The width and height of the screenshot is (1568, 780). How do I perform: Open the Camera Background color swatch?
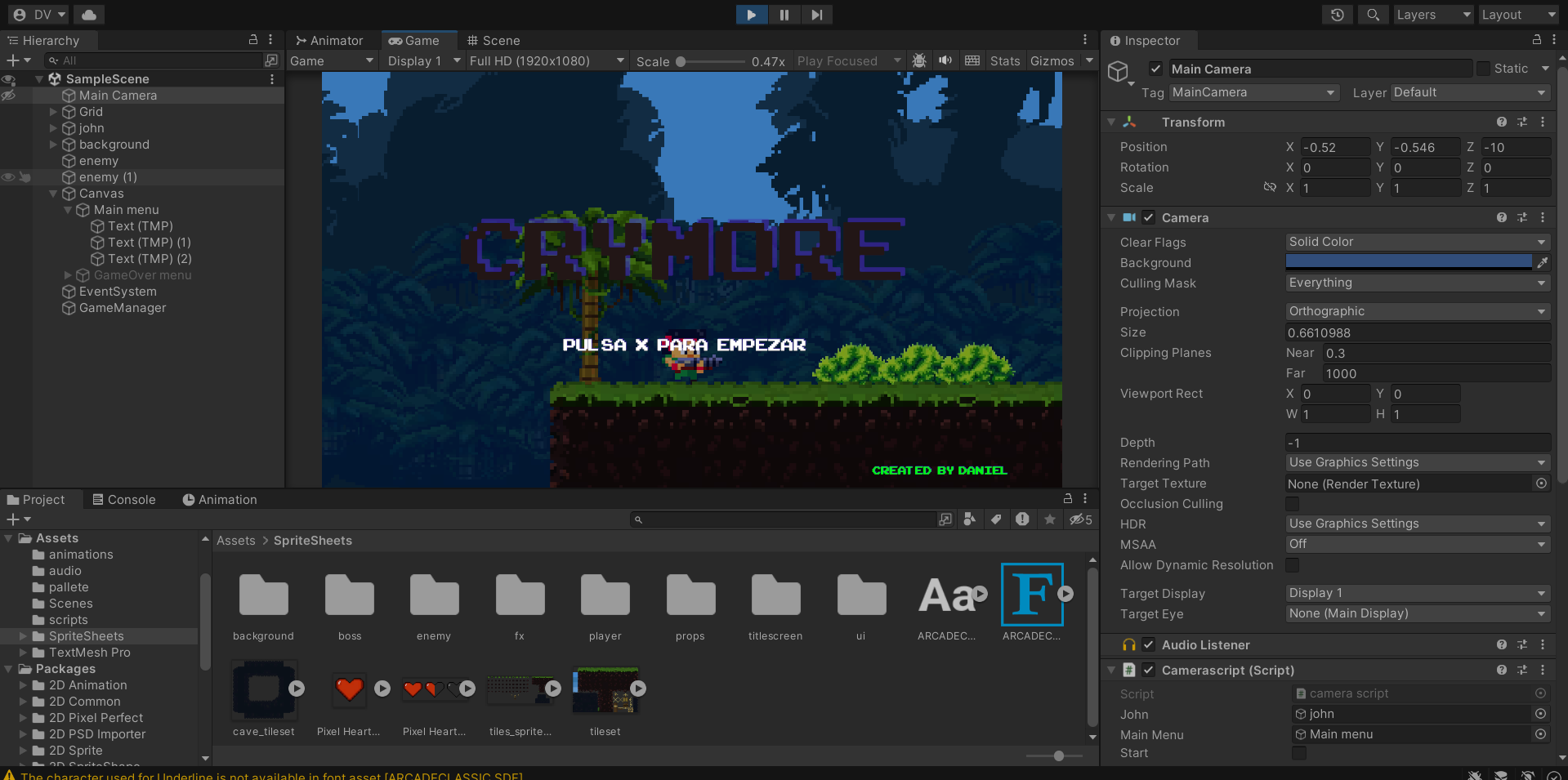pos(1409,262)
